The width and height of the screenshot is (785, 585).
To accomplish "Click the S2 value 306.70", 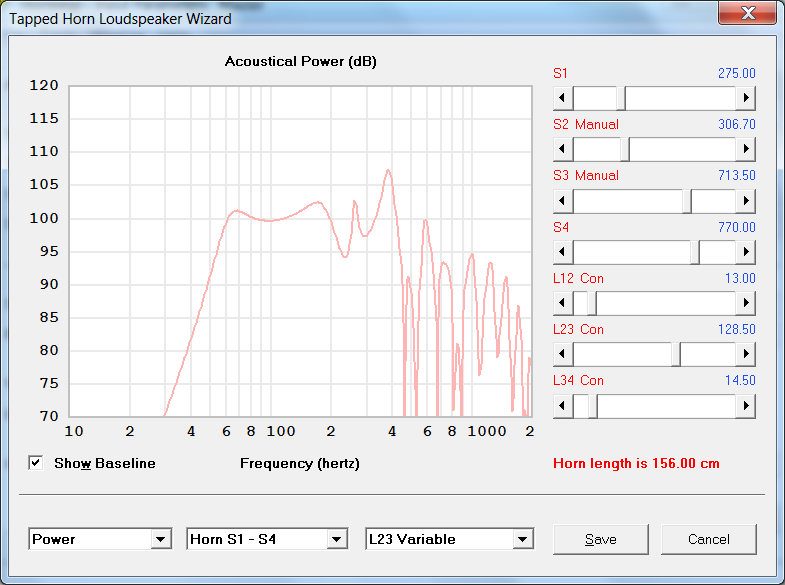I will (736, 124).
